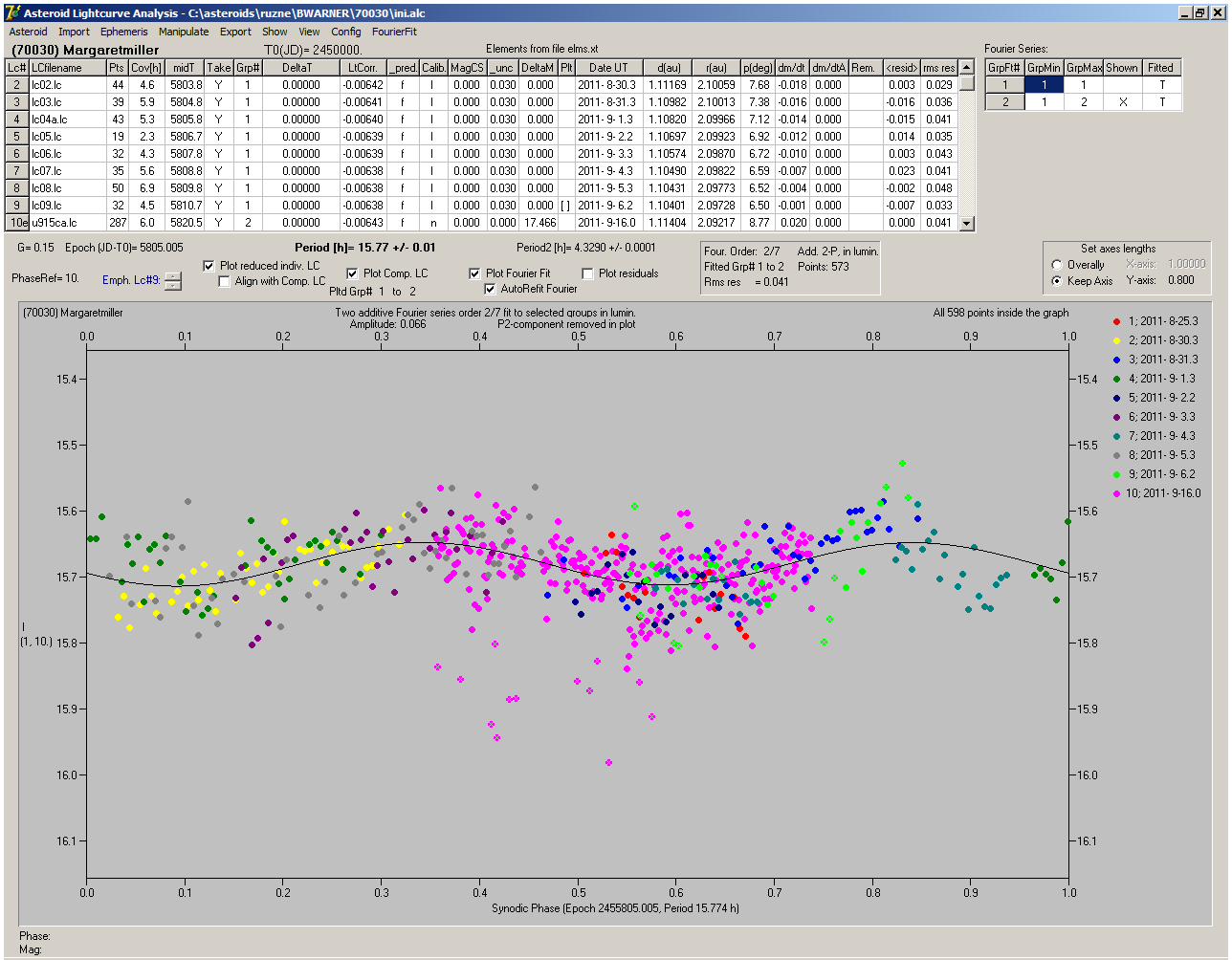The image size is (1232, 960).
Task: Click the X-axis length field
Action: tap(1186, 264)
